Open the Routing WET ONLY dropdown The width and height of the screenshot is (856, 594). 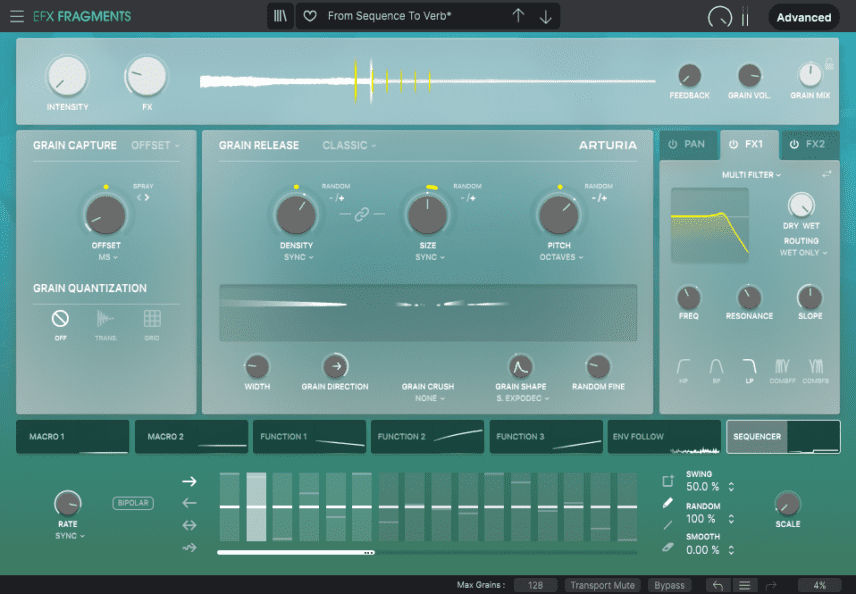click(x=803, y=253)
